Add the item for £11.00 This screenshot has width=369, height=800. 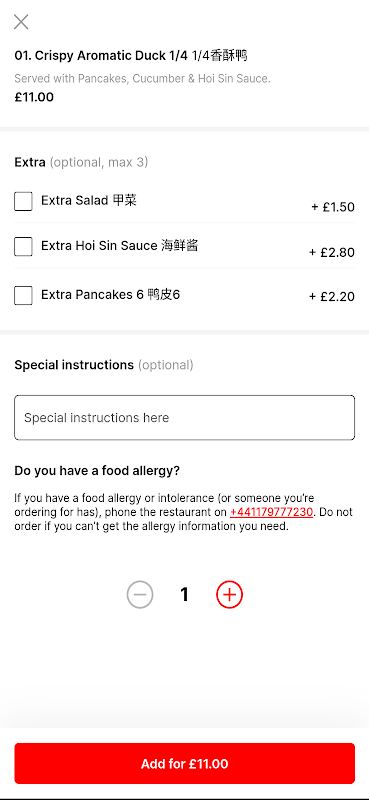[x=184, y=764]
